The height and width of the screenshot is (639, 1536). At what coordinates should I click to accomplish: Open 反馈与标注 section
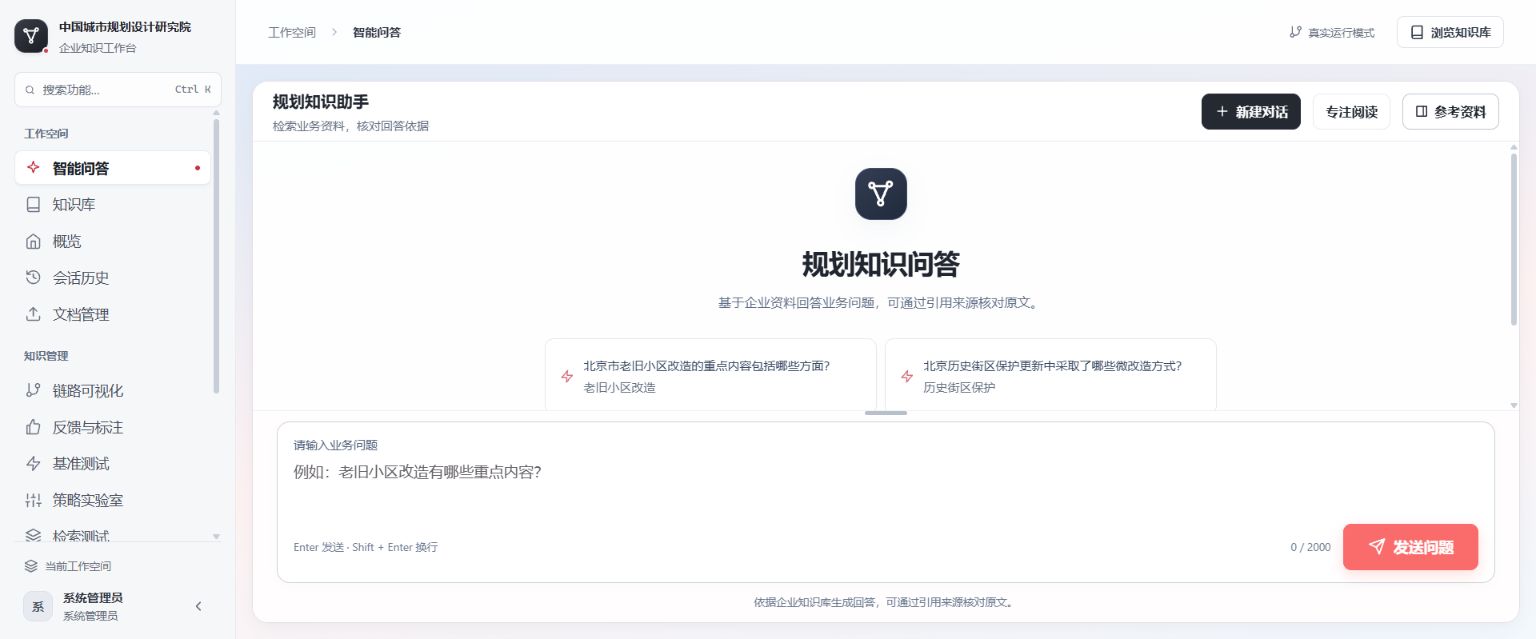pyautogui.click(x=113, y=427)
